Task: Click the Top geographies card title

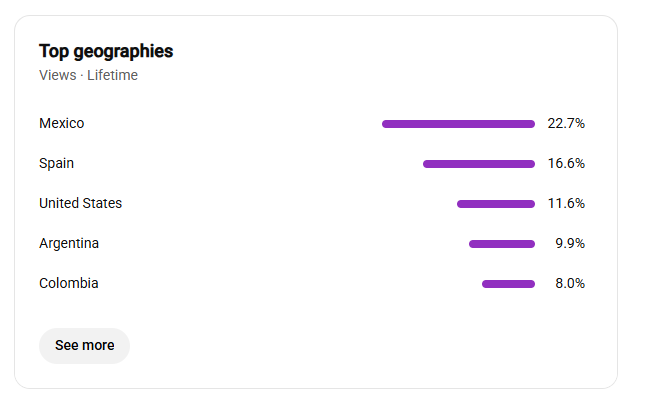Action: pos(106,52)
